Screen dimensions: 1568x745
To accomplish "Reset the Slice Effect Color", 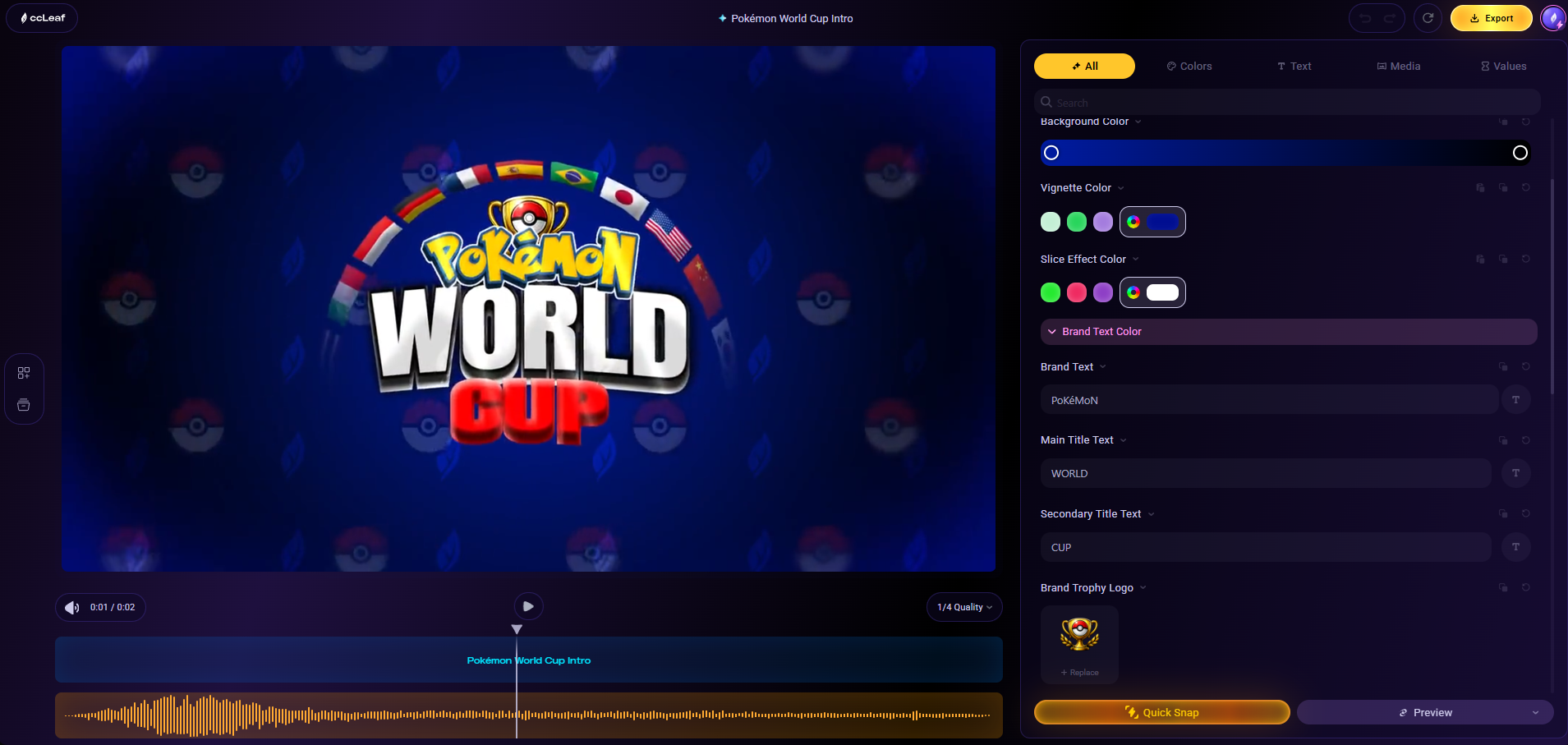I will pos(1525,260).
